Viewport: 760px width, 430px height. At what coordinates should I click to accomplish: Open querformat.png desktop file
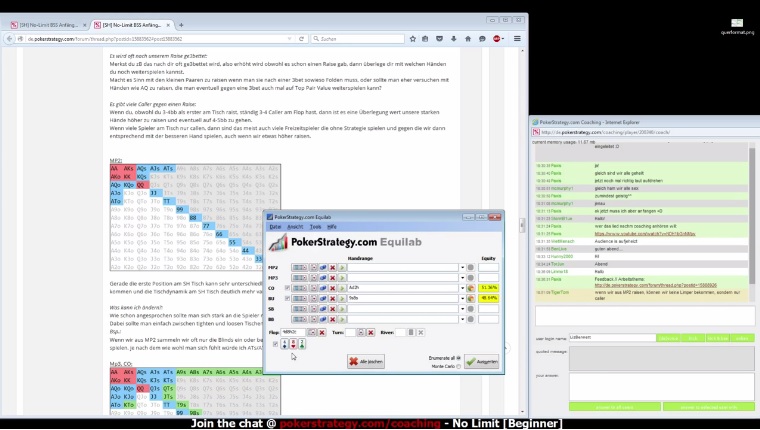pyautogui.click(x=737, y=27)
